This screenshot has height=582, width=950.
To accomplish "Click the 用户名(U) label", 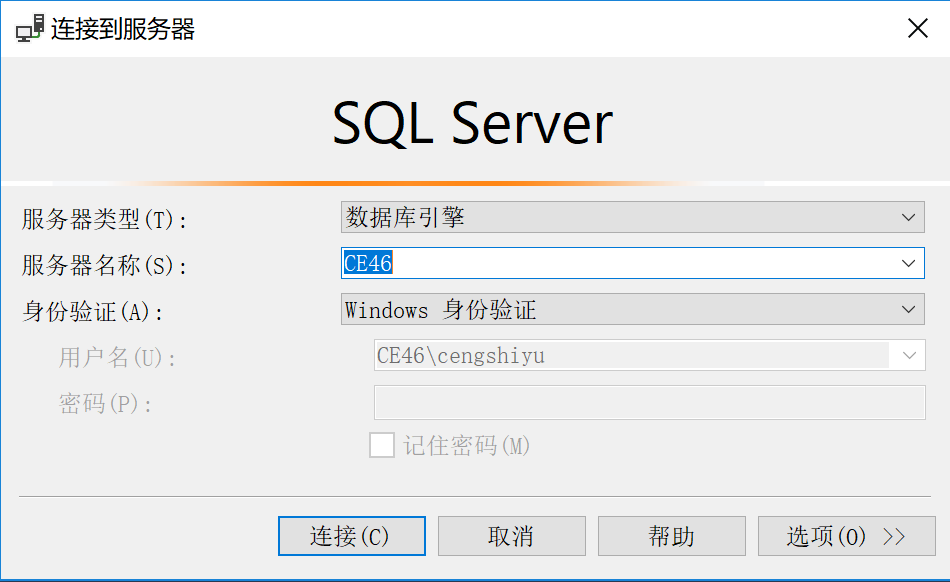I will coord(117,357).
